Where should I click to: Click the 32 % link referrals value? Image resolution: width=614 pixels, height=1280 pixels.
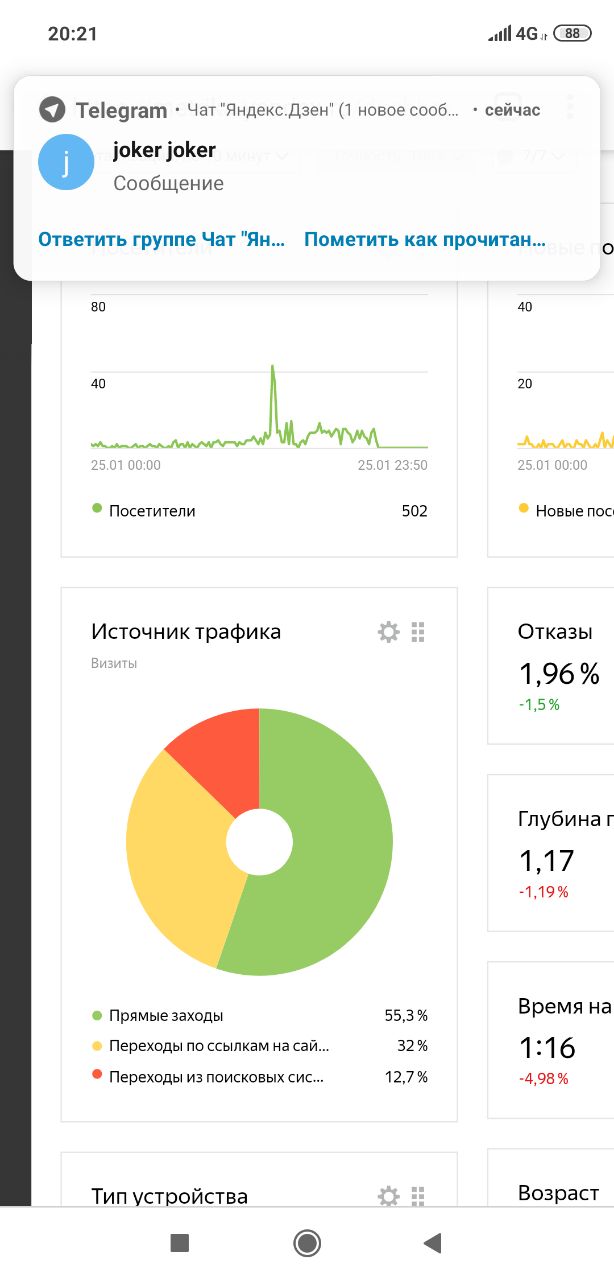(x=412, y=1046)
